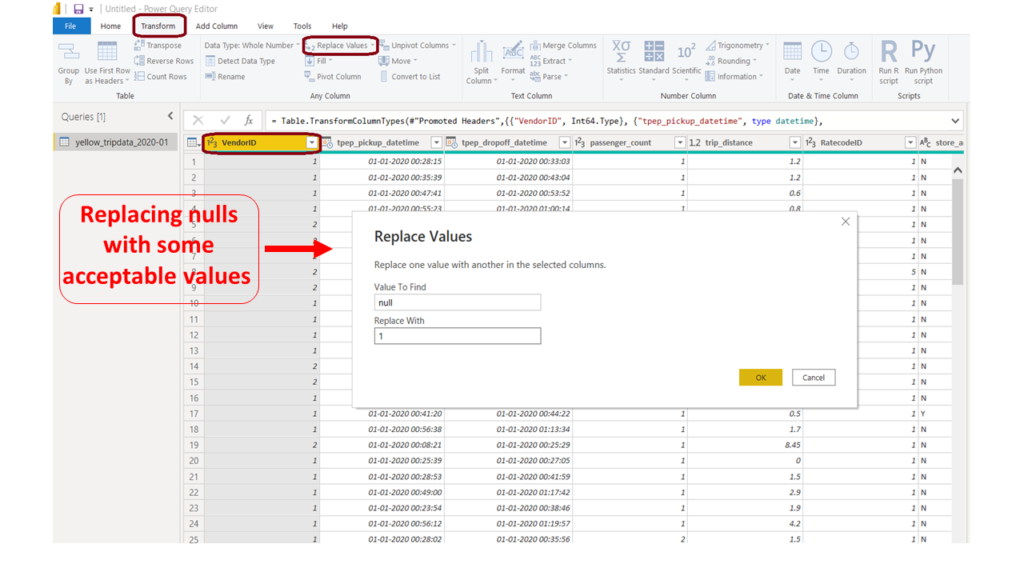
Task: Cancel the Replace Values dialog
Action: click(x=813, y=377)
